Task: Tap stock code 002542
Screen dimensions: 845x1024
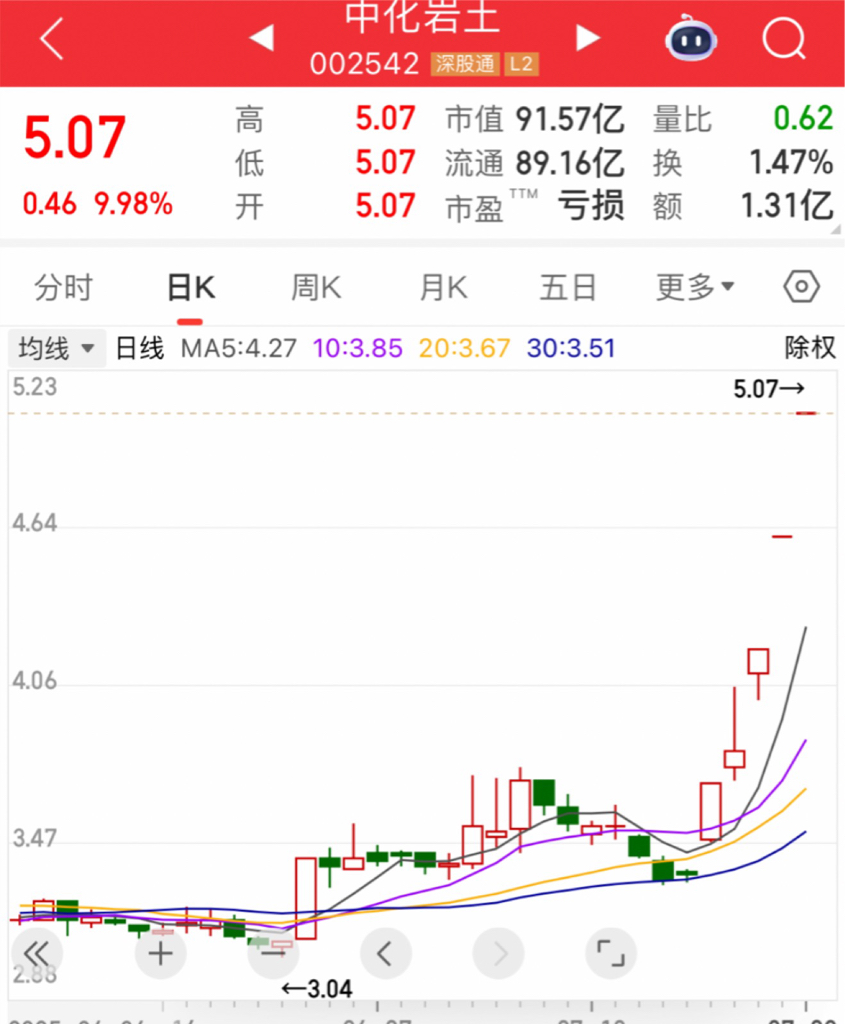Action: 364,64
